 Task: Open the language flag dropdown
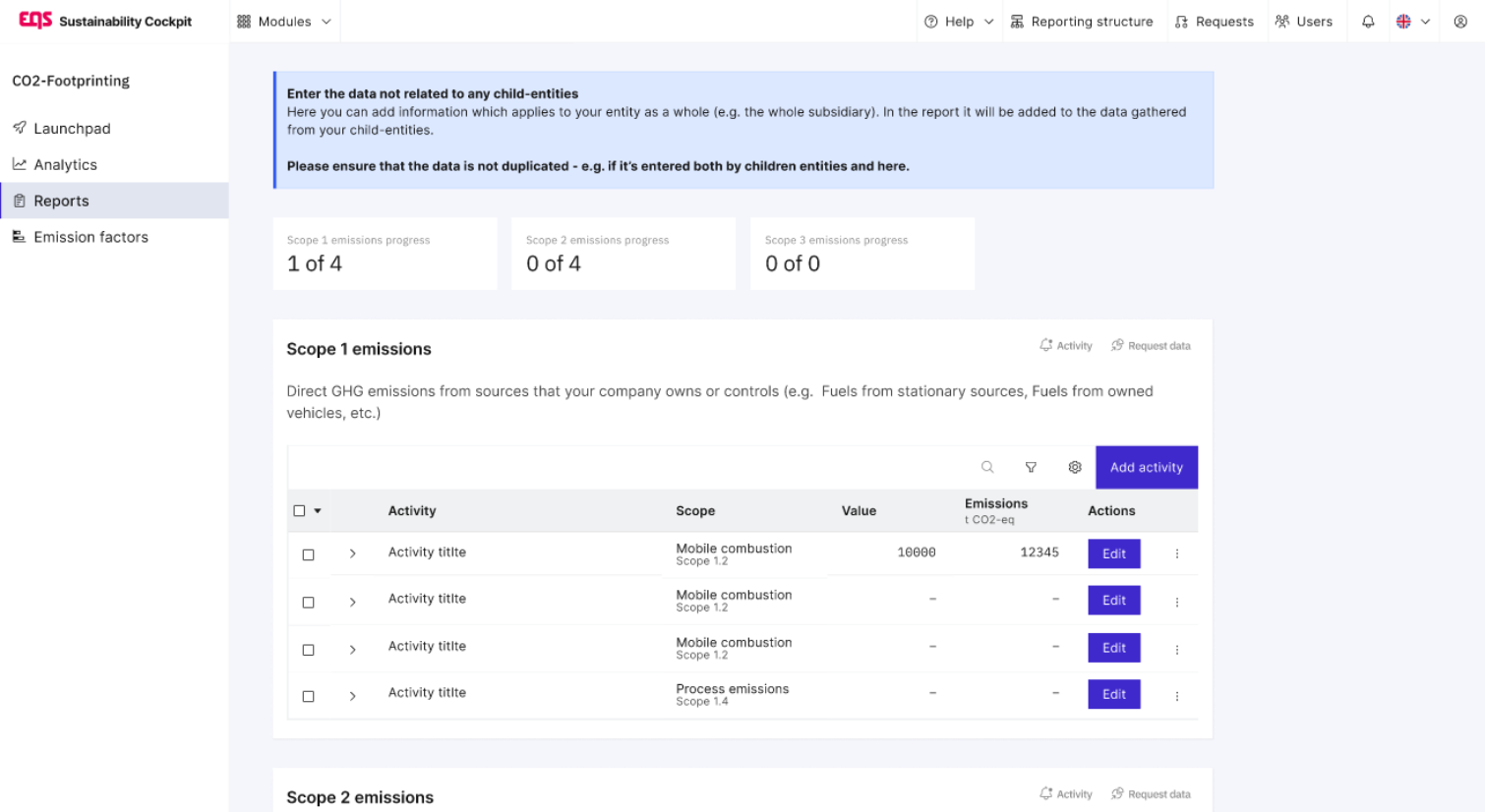point(1412,22)
